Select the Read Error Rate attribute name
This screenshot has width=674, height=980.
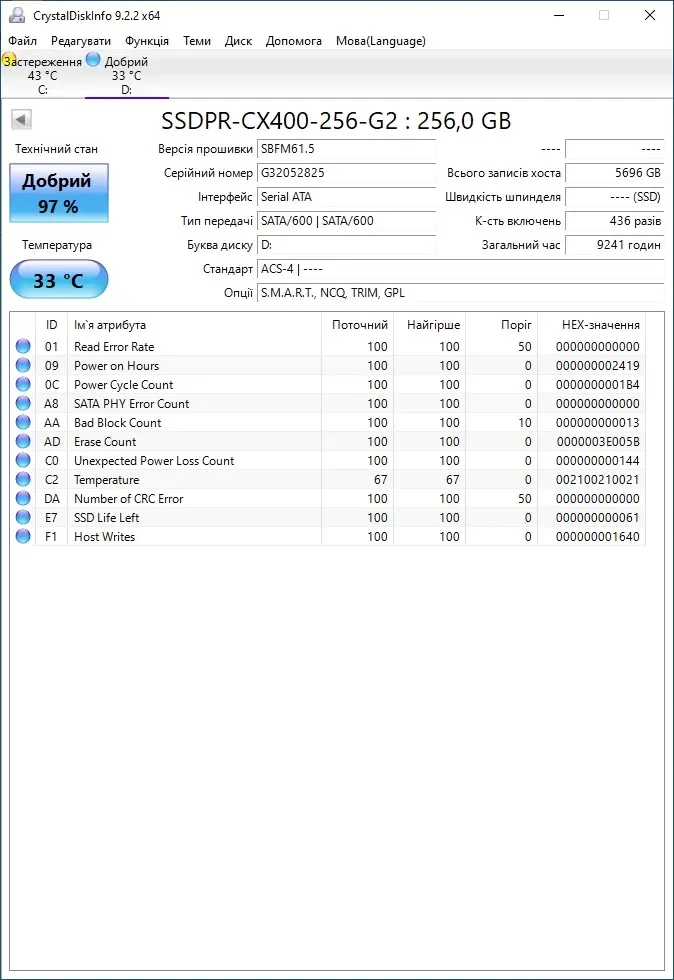coord(114,346)
